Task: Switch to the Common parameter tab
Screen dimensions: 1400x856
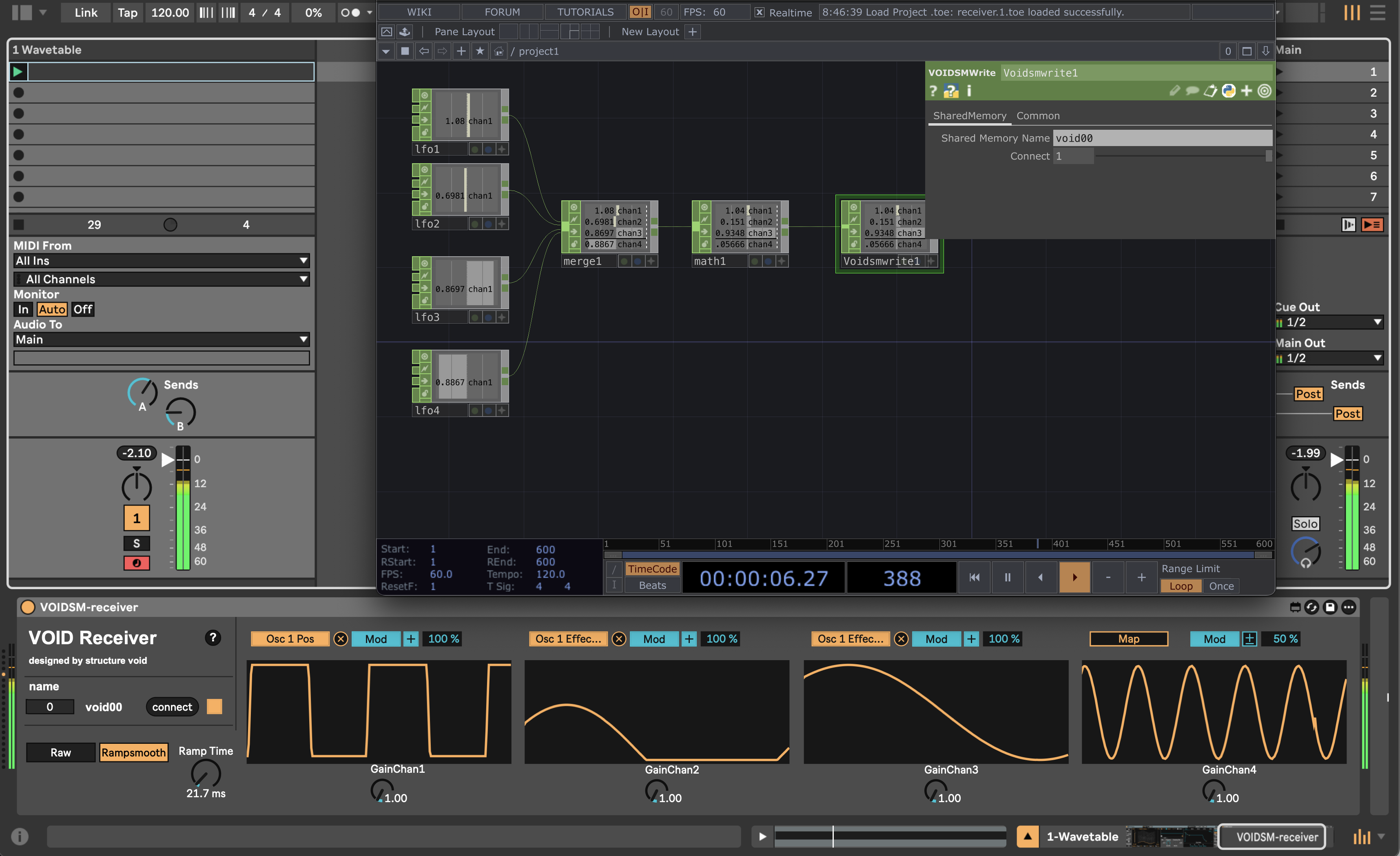Action: tap(1037, 116)
